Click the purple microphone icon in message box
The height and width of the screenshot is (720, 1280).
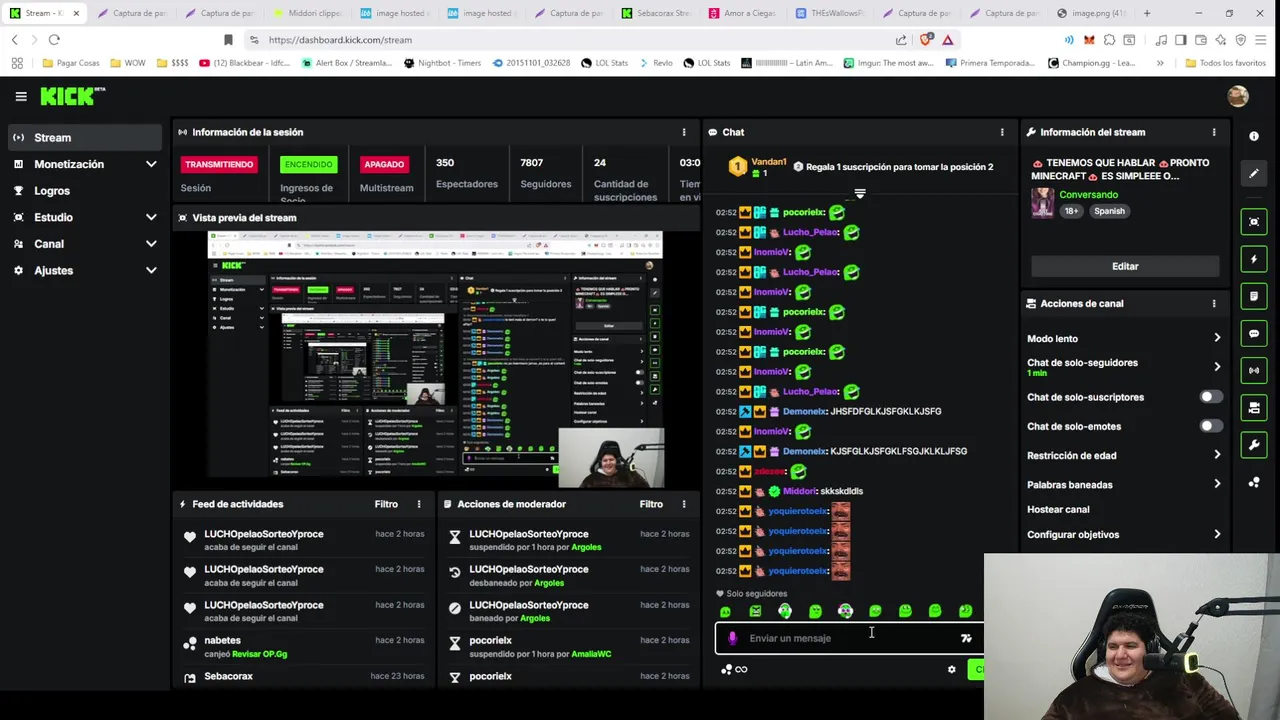(x=733, y=638)
